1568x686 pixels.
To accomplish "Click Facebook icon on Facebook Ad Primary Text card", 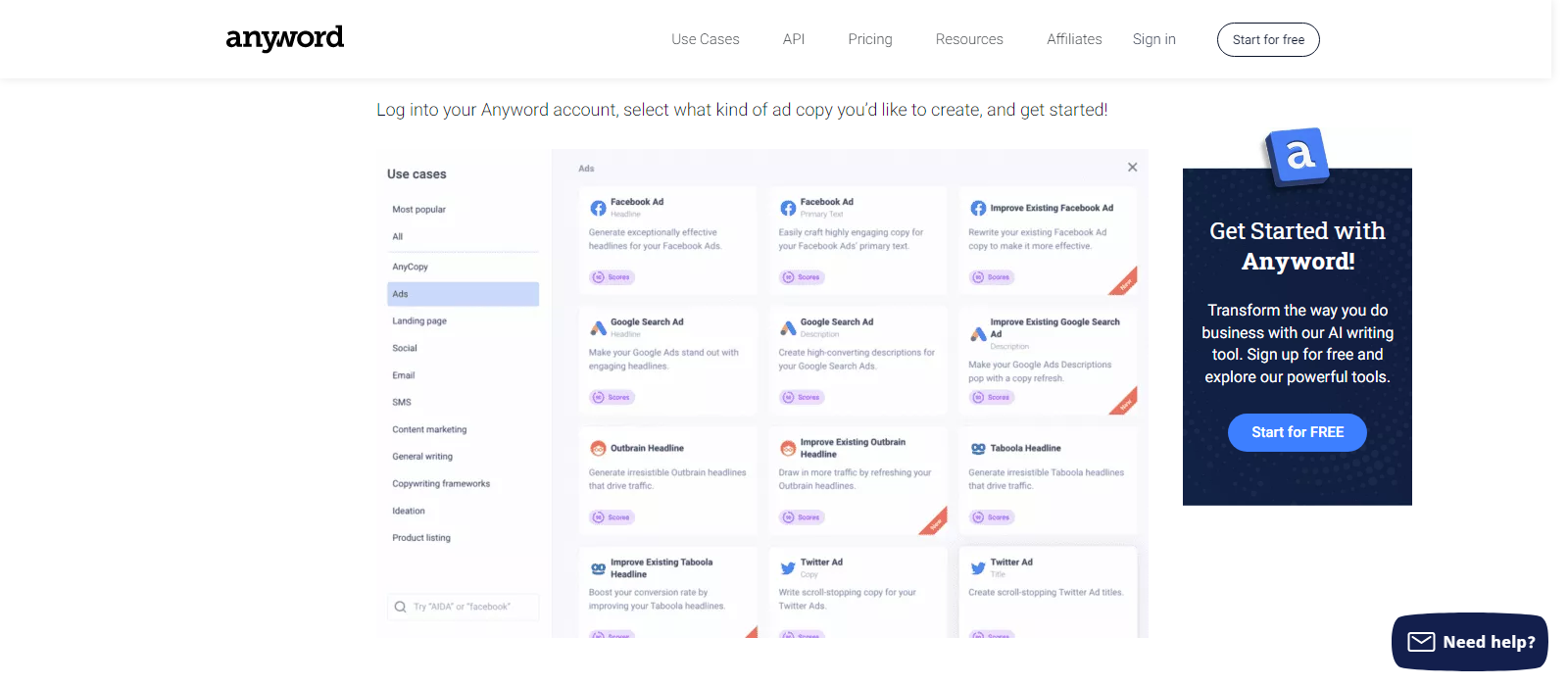I will pos(788,208).
